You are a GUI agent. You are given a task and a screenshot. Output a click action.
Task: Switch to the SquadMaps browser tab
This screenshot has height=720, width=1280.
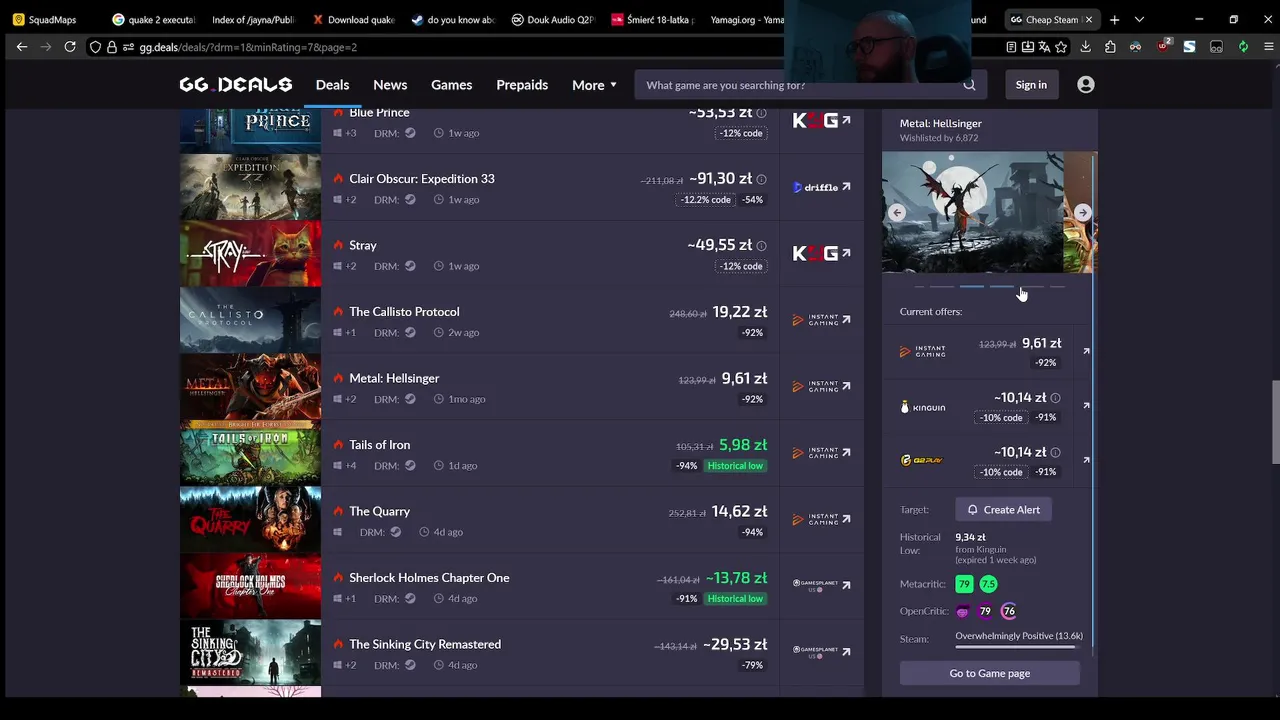coord(50,19)
